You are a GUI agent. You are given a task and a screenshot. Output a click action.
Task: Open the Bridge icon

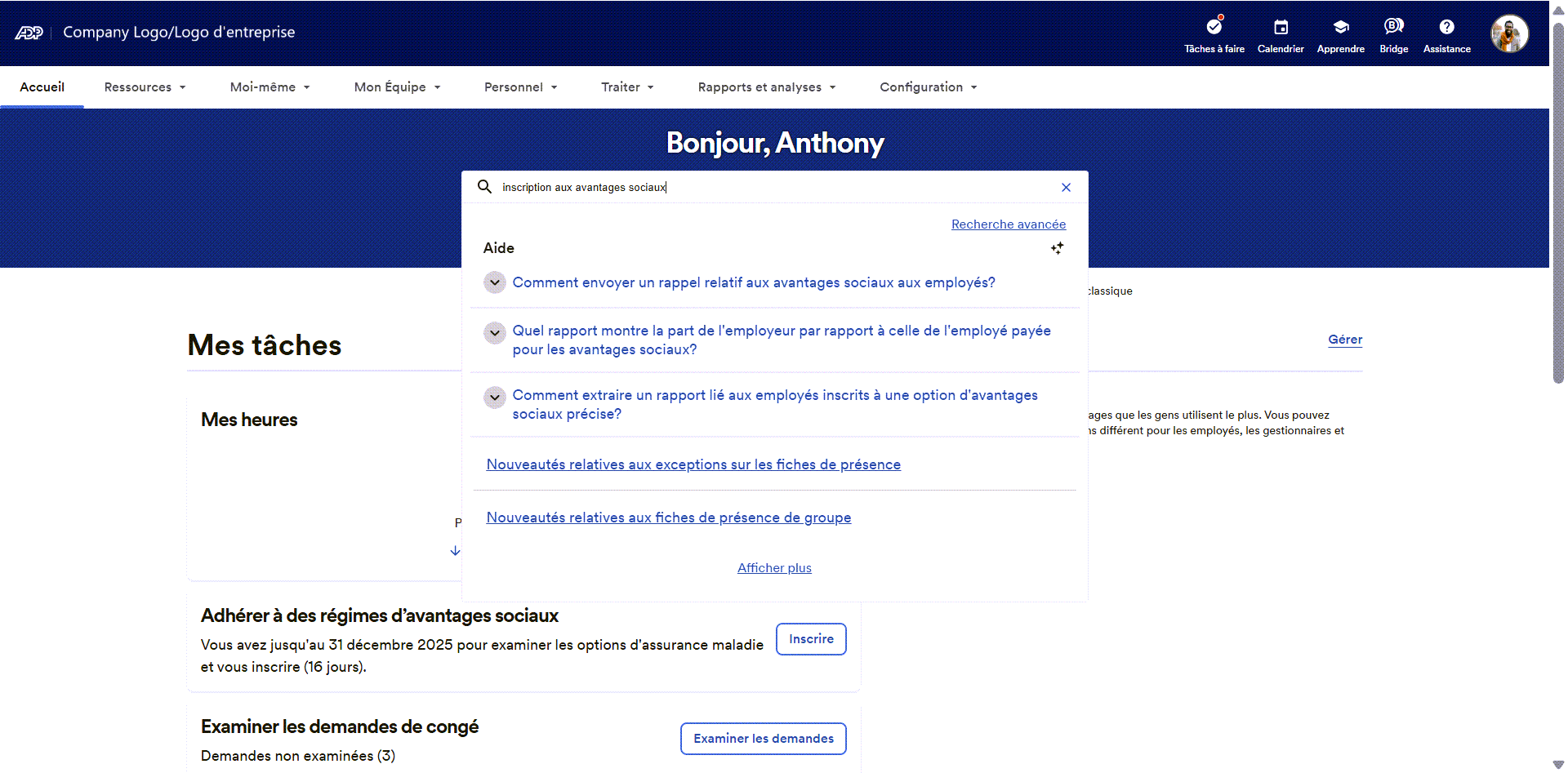[x=1393, y=27]
